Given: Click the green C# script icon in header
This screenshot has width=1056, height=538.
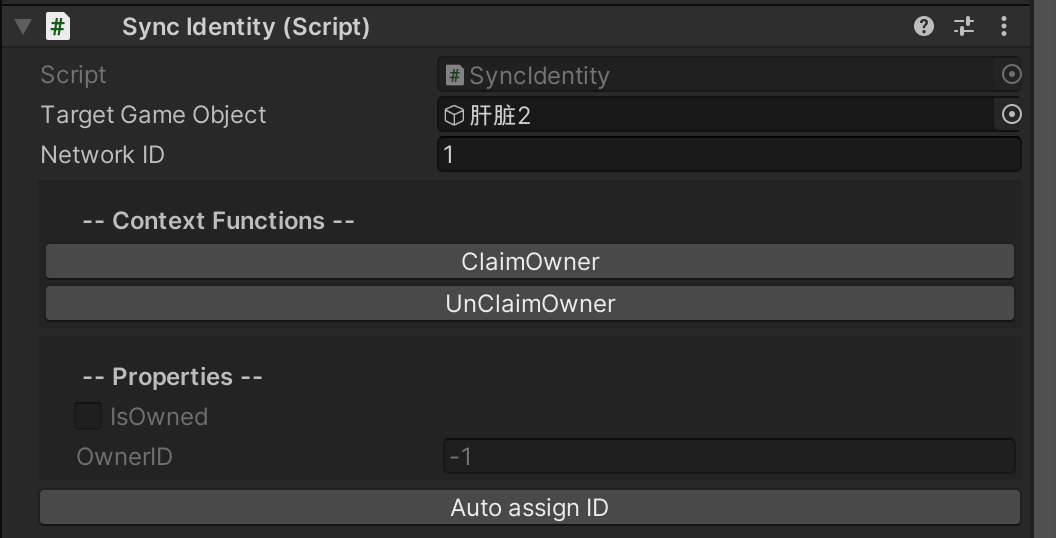Looking at the screenshot, I should pyautogui.click(x=58, y=27).
